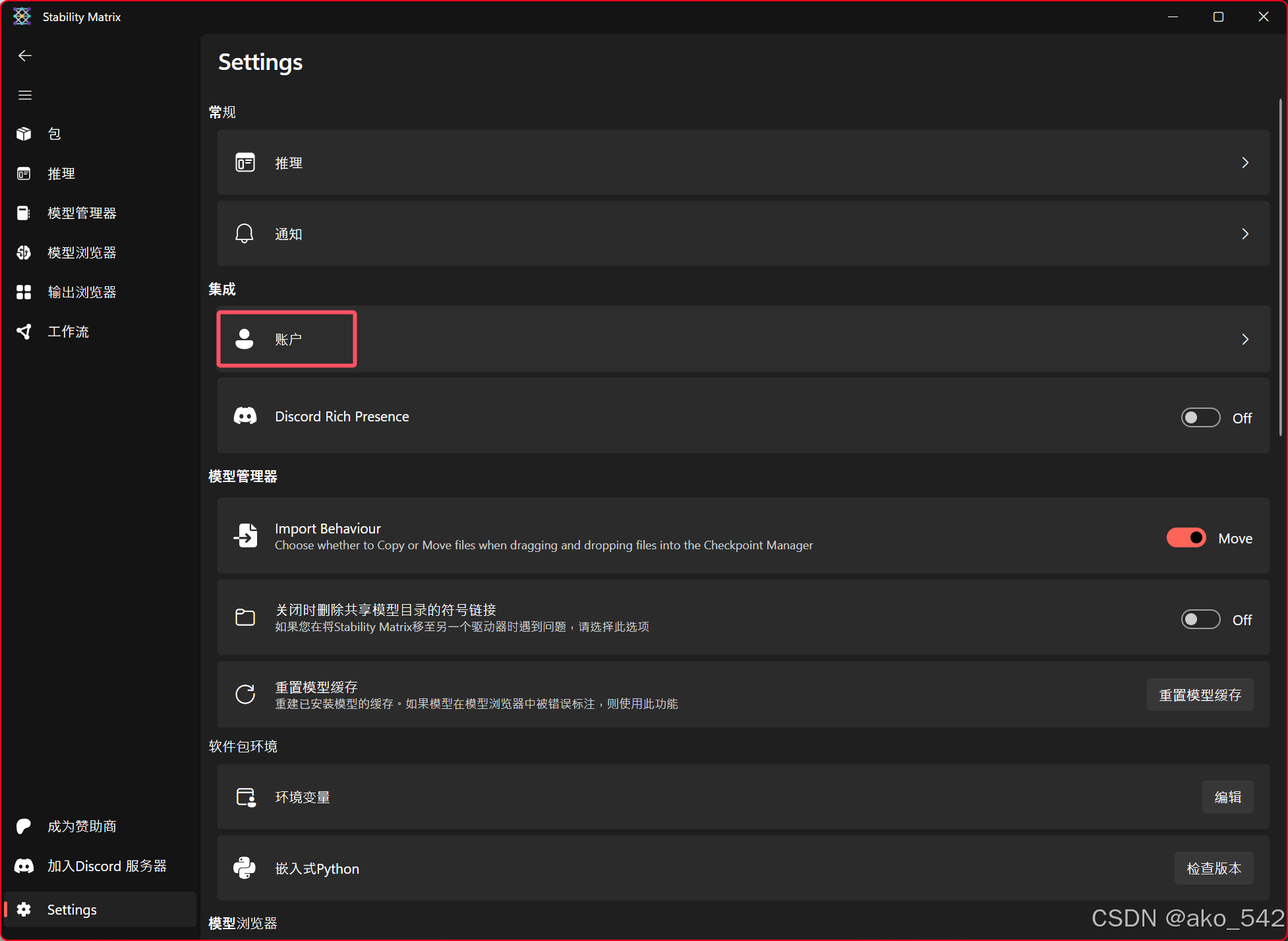Click the Discord Rich Presence icon
This screenshot has width=1288, height=941.
[246, 417]
